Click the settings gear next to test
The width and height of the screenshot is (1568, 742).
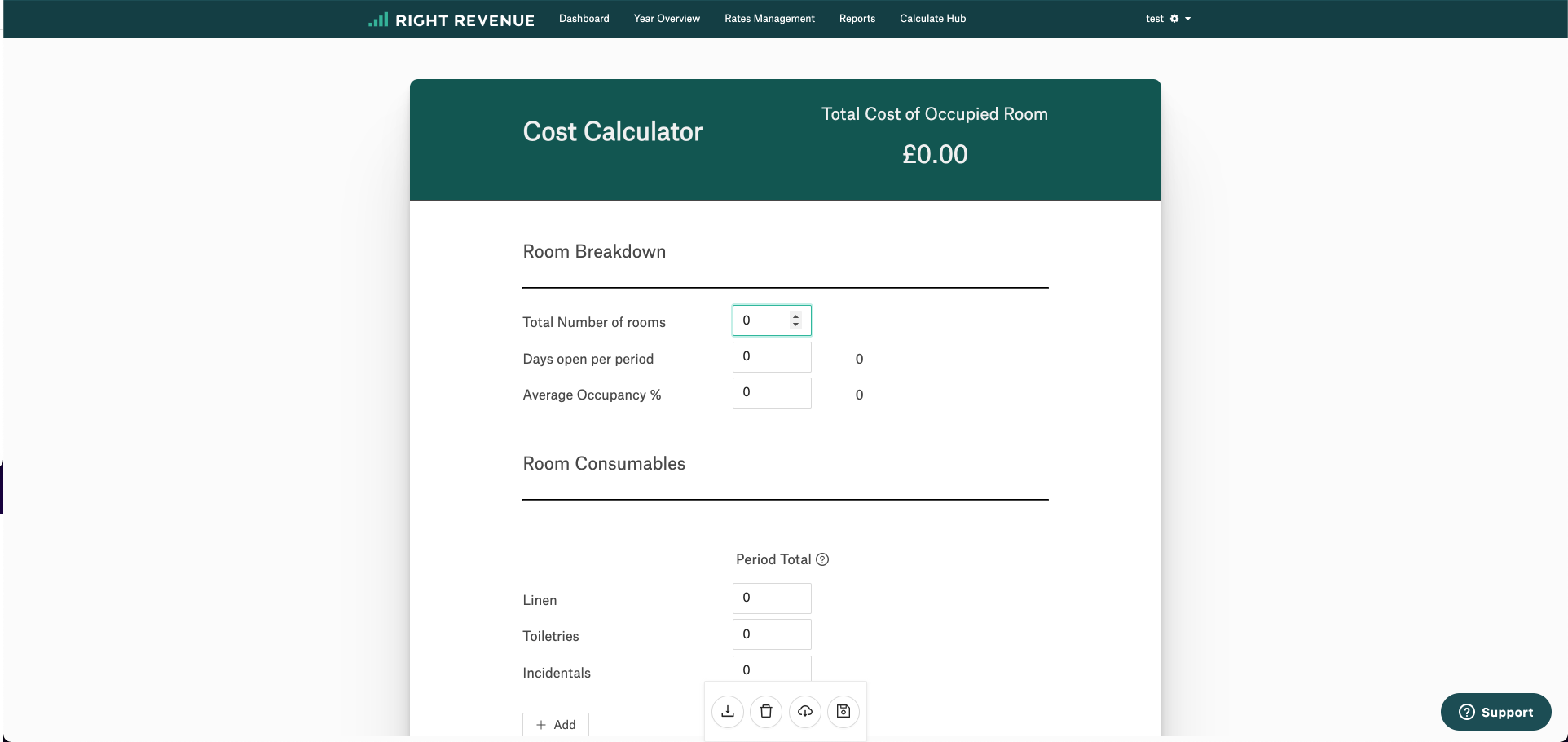point(1174,19)
